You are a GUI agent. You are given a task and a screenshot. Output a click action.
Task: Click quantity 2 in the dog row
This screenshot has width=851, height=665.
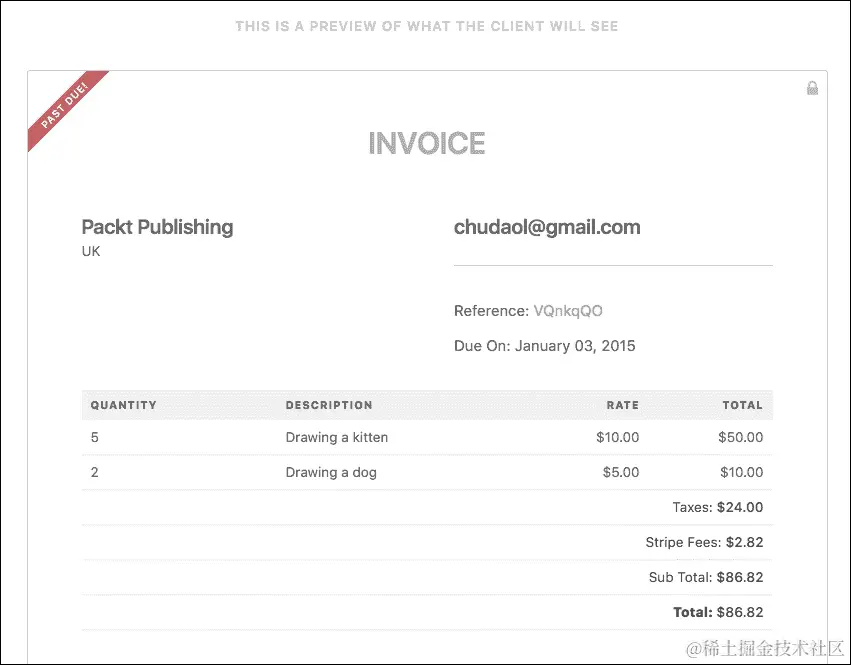94,472
